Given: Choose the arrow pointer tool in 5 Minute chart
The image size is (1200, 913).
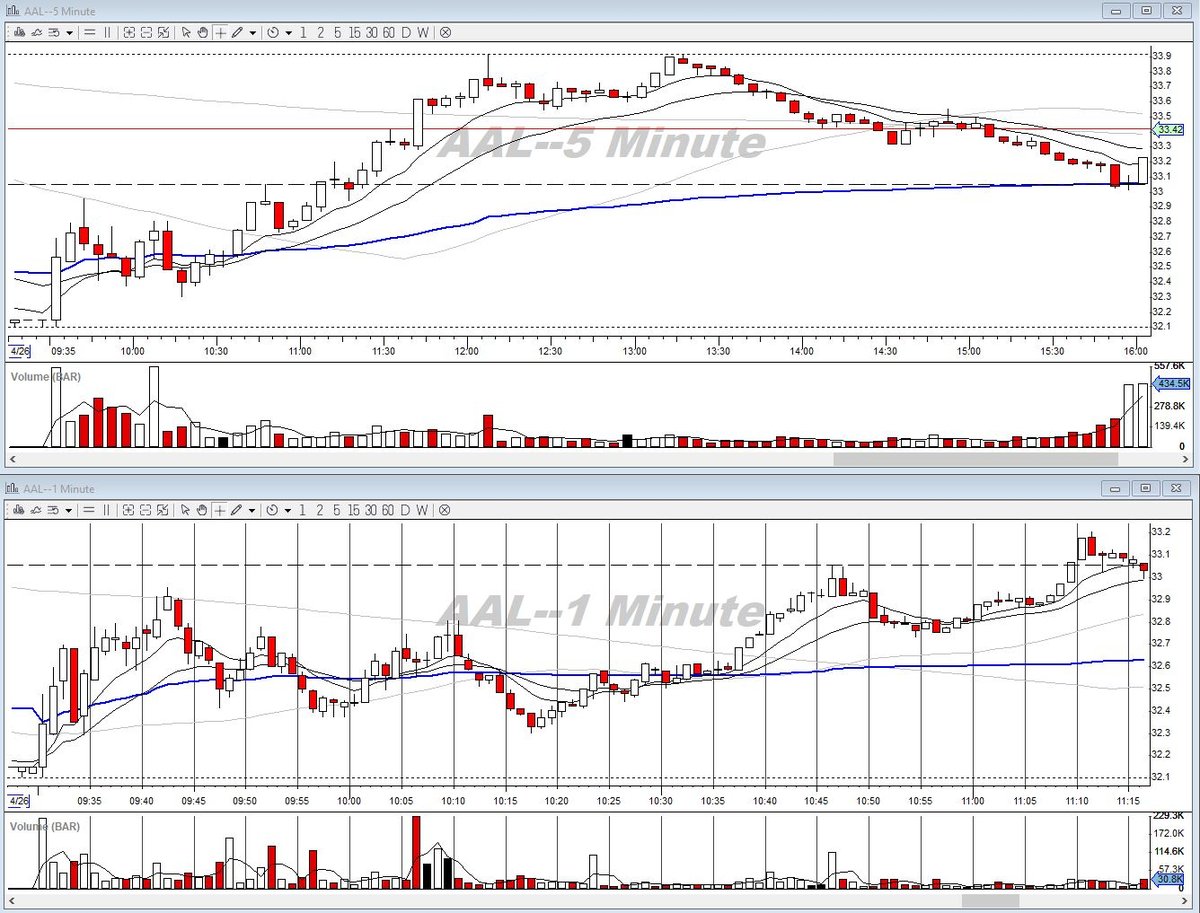Looking at the screenshot, I should (185, 32).
